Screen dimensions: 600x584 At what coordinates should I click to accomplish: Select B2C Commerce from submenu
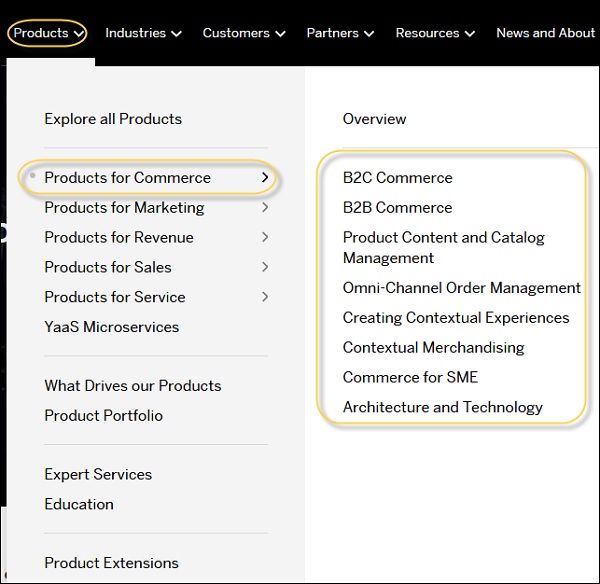[397, 178]
